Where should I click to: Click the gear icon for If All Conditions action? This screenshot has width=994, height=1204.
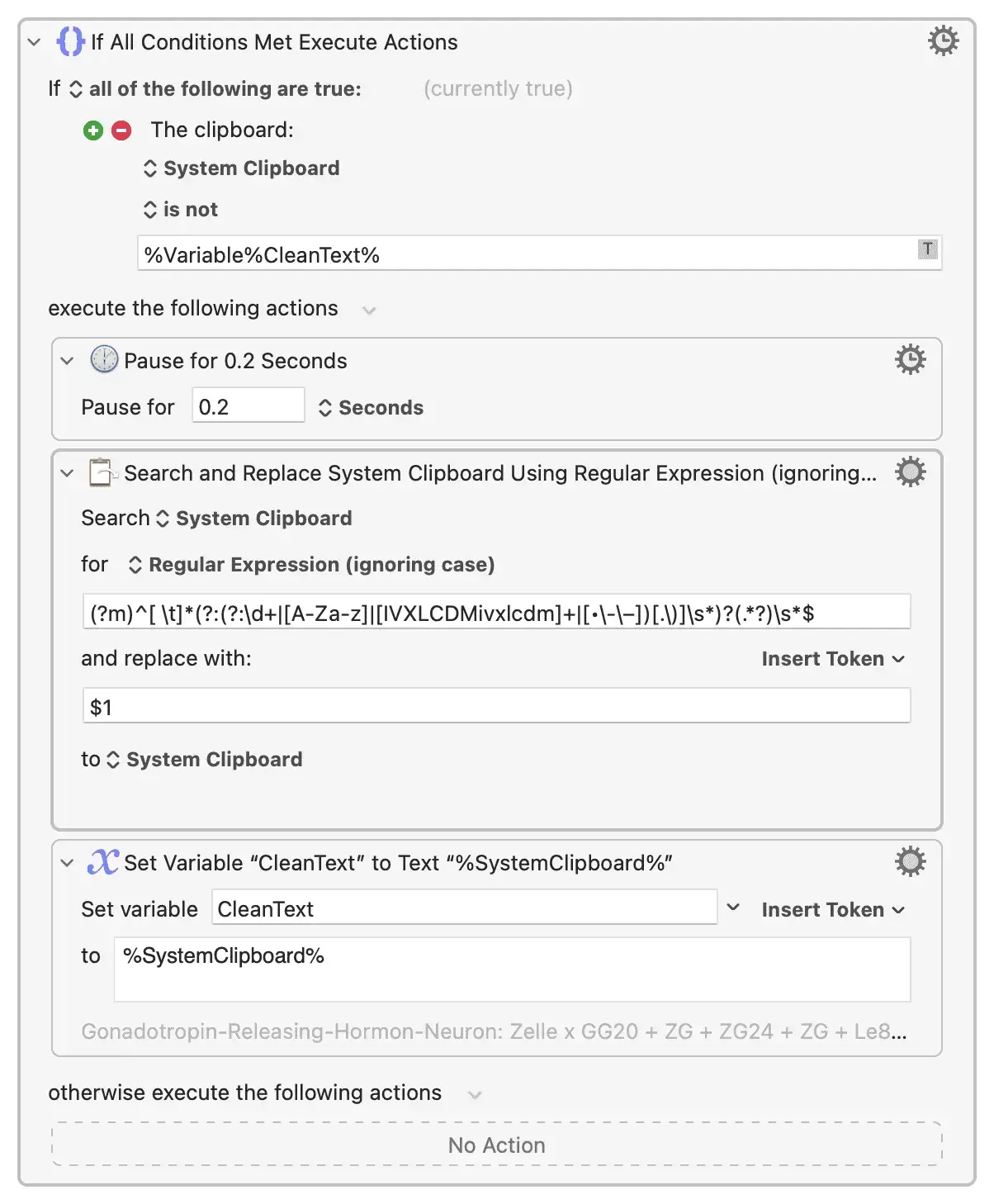[x=943, y=40]
